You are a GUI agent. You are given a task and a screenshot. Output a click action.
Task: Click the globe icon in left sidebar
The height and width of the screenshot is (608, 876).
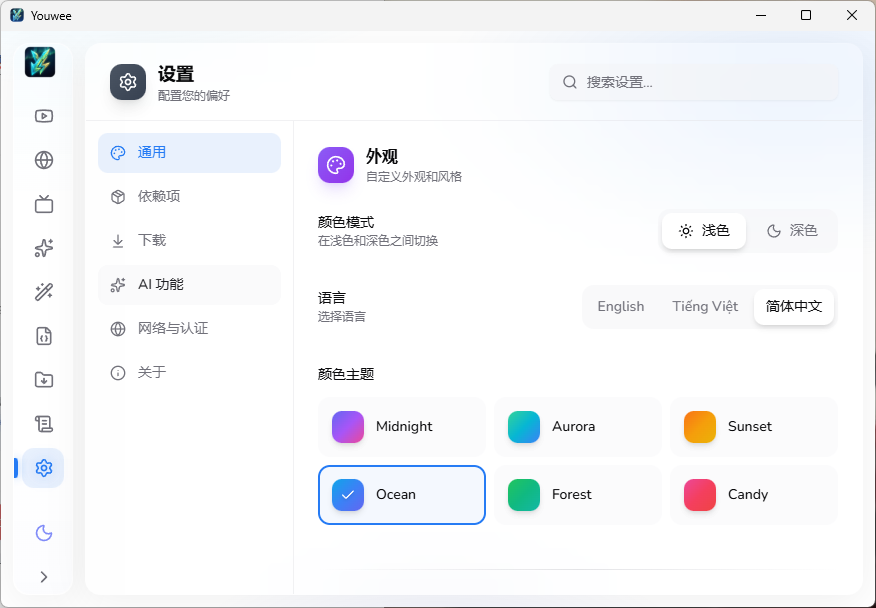tap(43, 160)
